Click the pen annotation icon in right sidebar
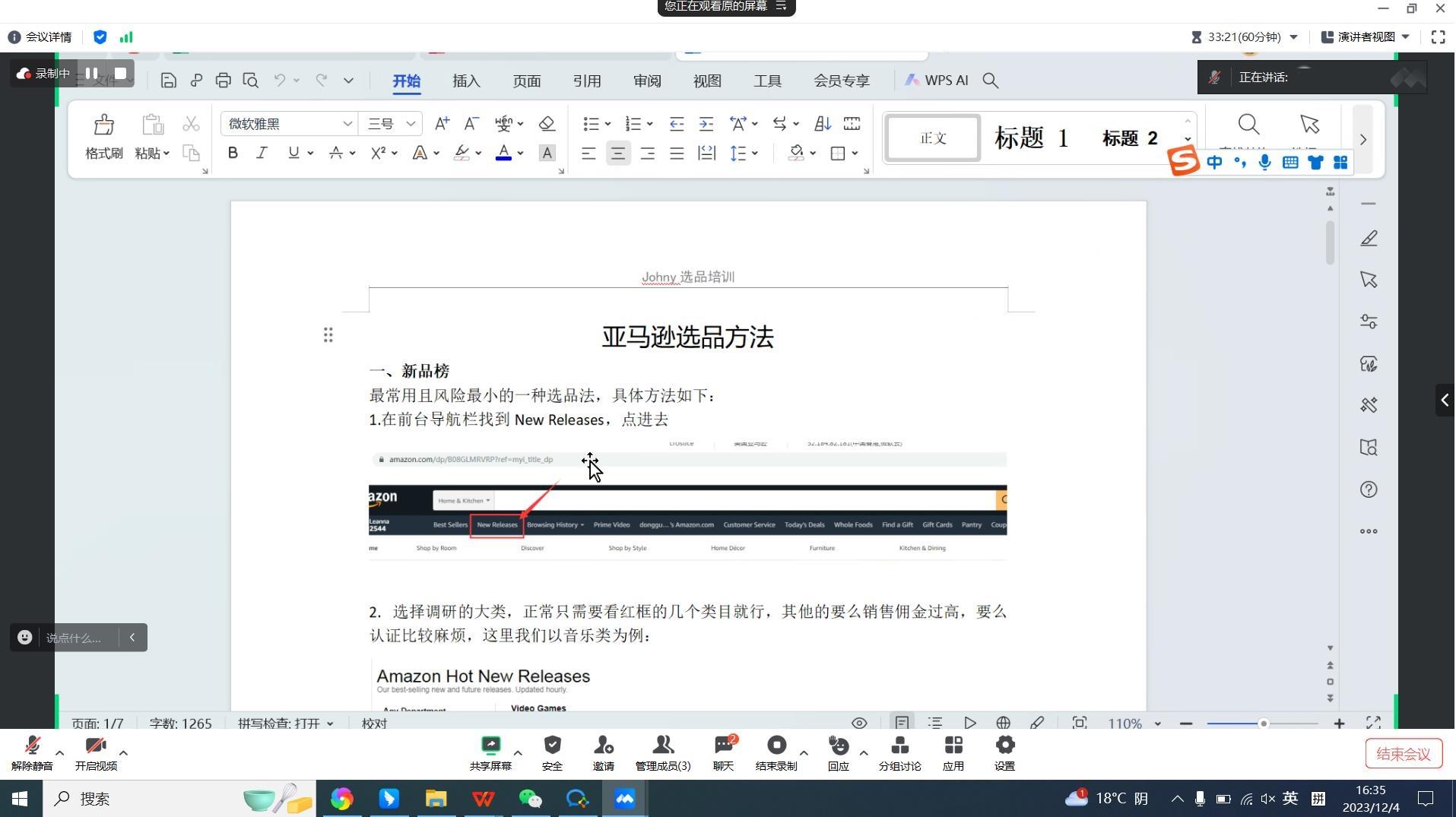Viewport: 1456px width, 817px height. pos(1369,238)
